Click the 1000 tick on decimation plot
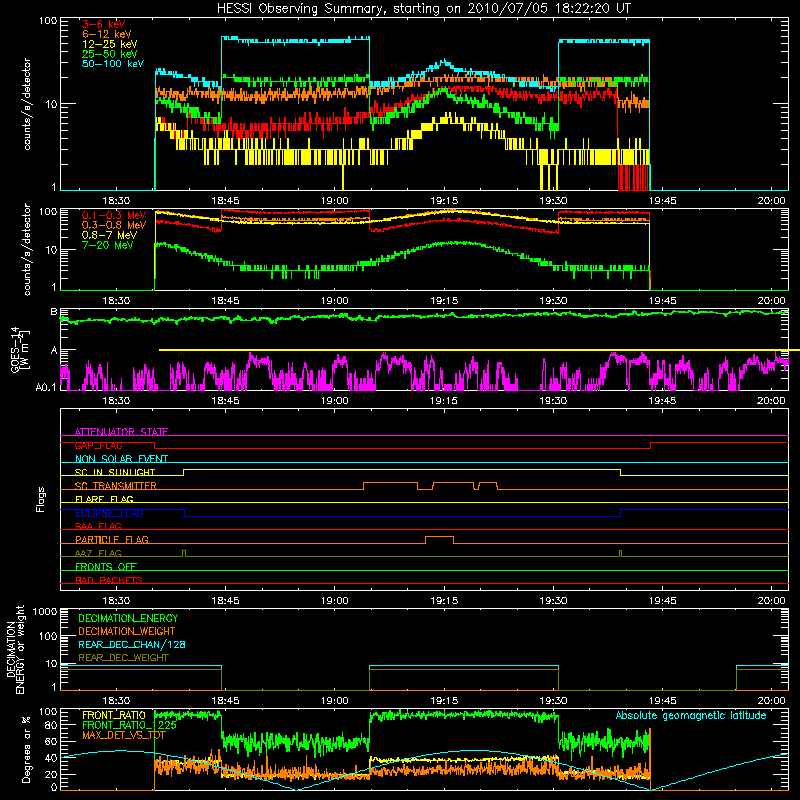Image resolution: width=800 pixels, height=800 pixels. click(45, 611)
